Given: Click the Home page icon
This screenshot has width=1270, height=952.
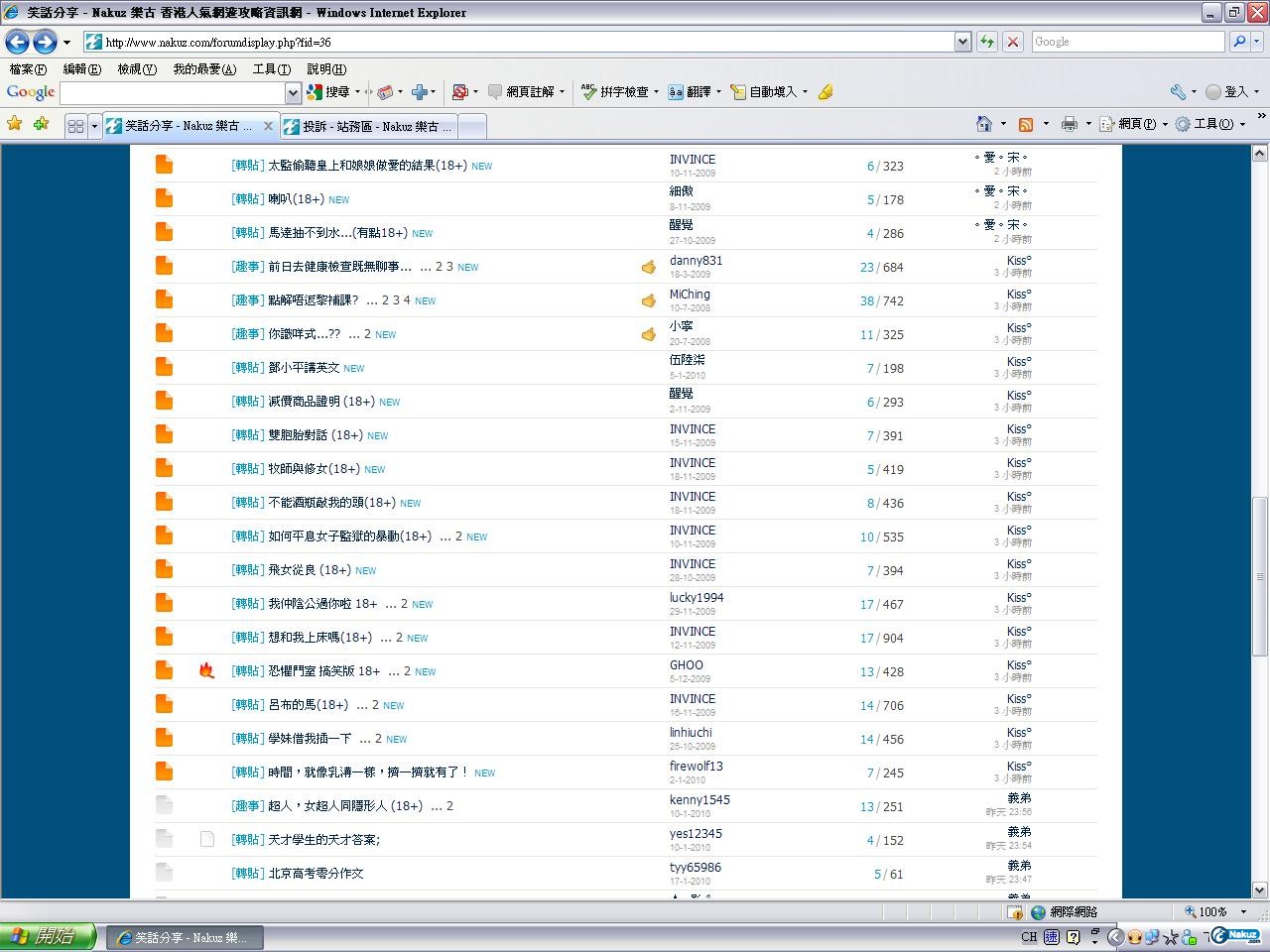Looking at the screenshot, I should (x=984, y=124).
